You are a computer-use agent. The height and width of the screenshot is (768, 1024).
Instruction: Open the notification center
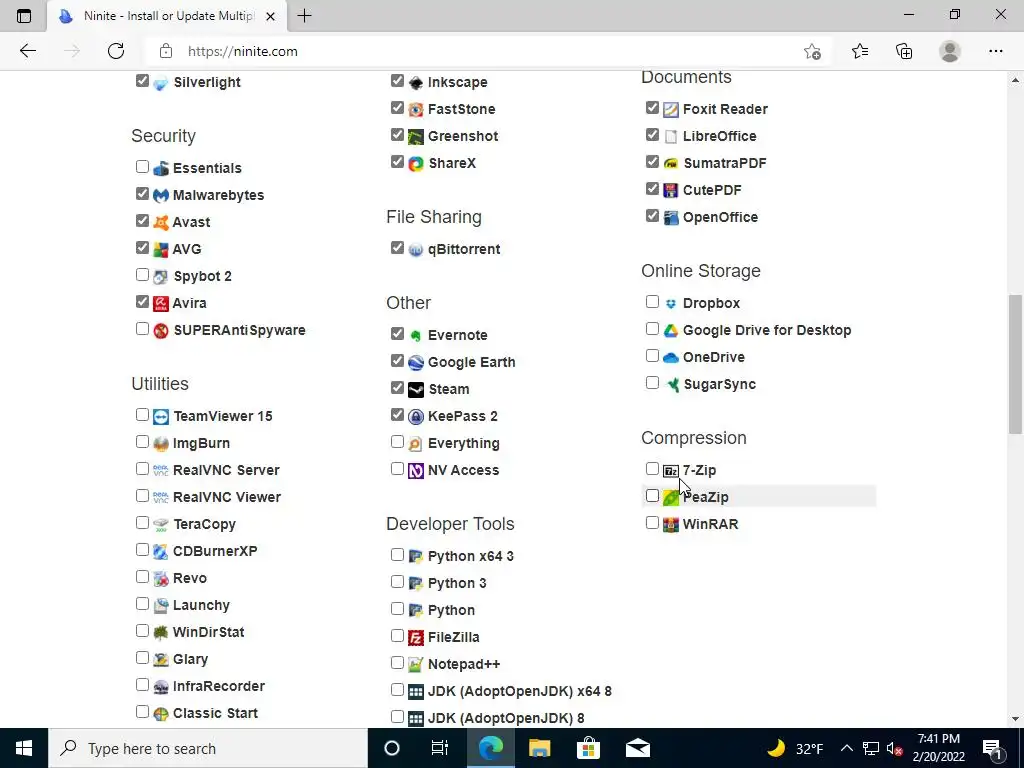tap(992, 748)
